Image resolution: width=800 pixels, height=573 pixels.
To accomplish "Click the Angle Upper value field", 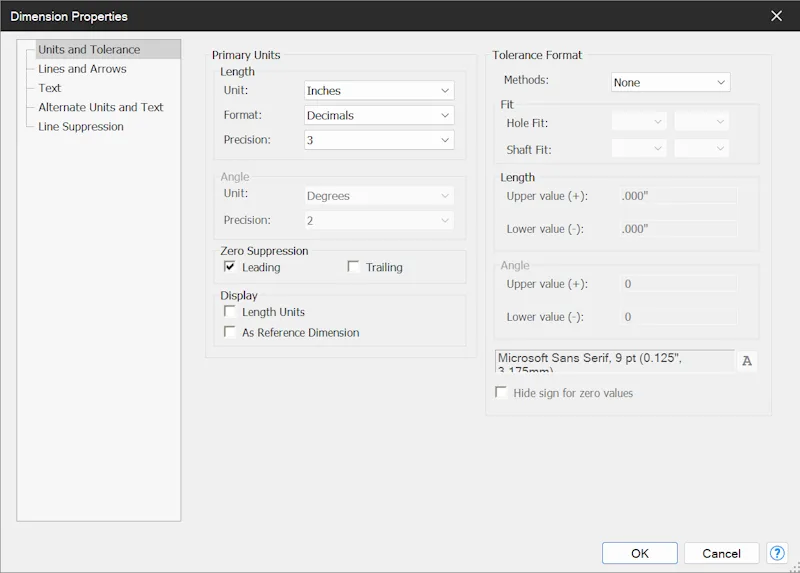I will click(678, 284).
